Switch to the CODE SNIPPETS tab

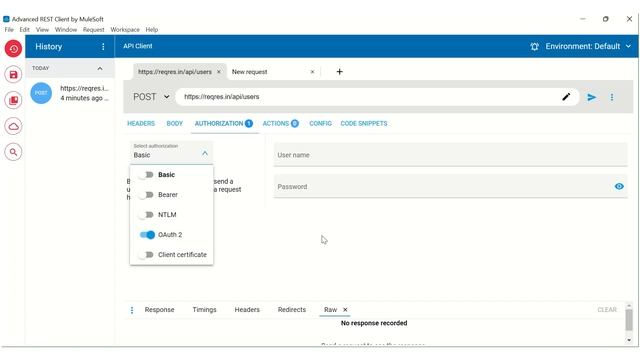[x=364, y=124]
